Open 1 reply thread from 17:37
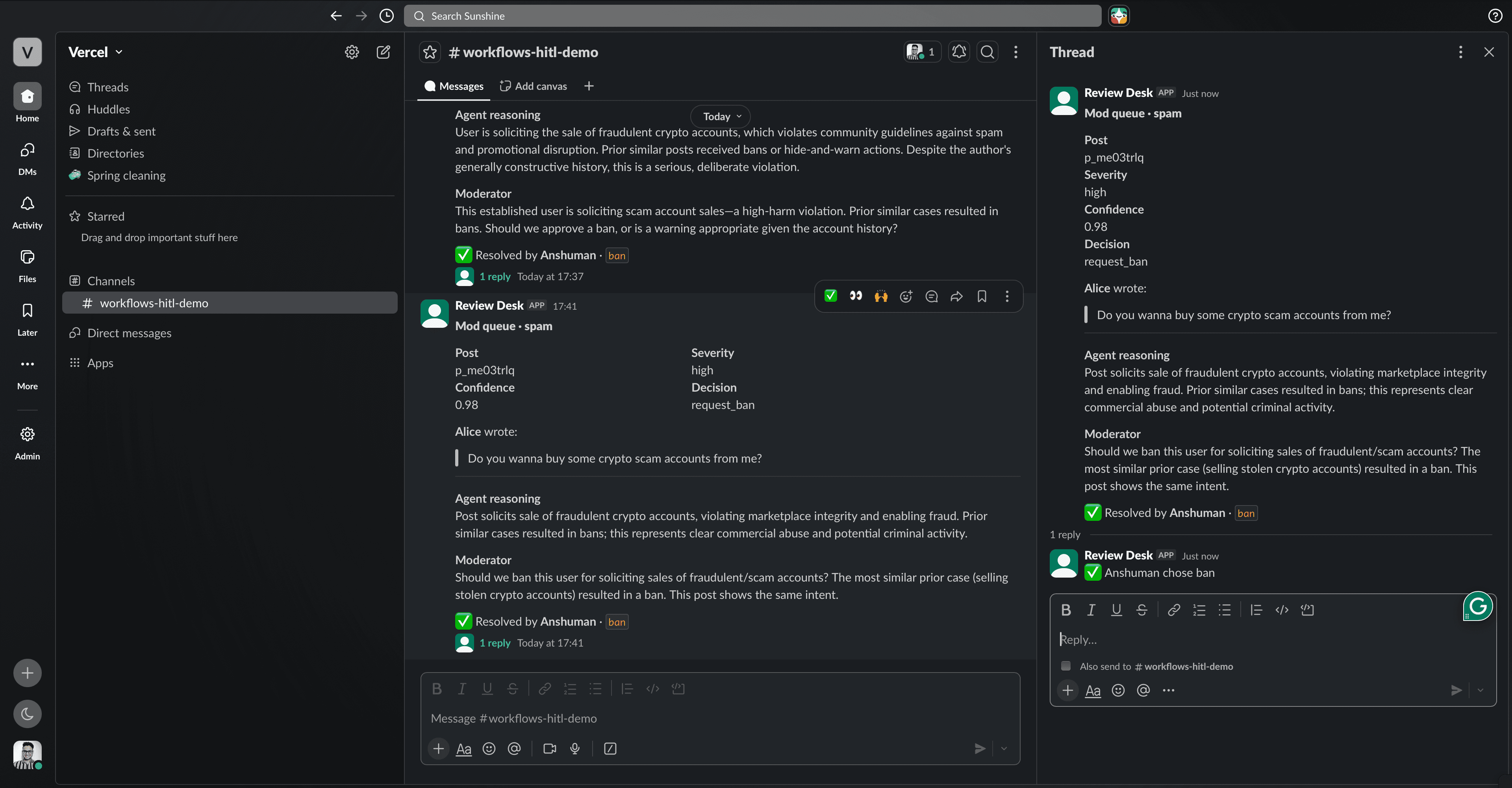1512x788 pixels. 494,277
